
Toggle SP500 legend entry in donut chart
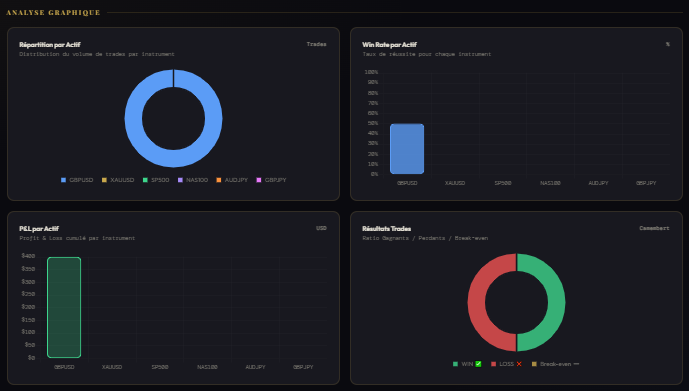(x=156, y=180)
